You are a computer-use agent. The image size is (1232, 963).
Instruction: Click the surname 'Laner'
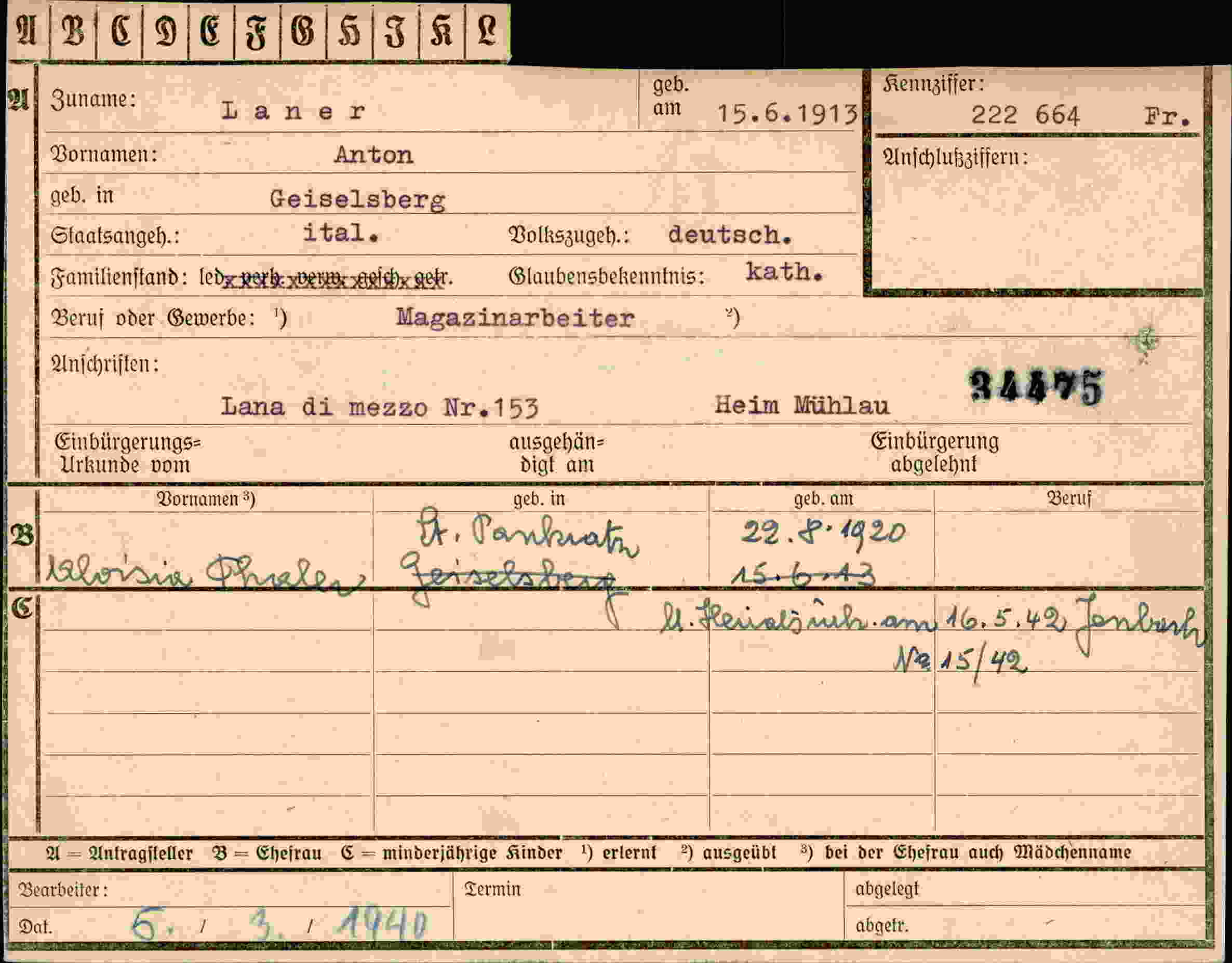[x=293, y=111]
